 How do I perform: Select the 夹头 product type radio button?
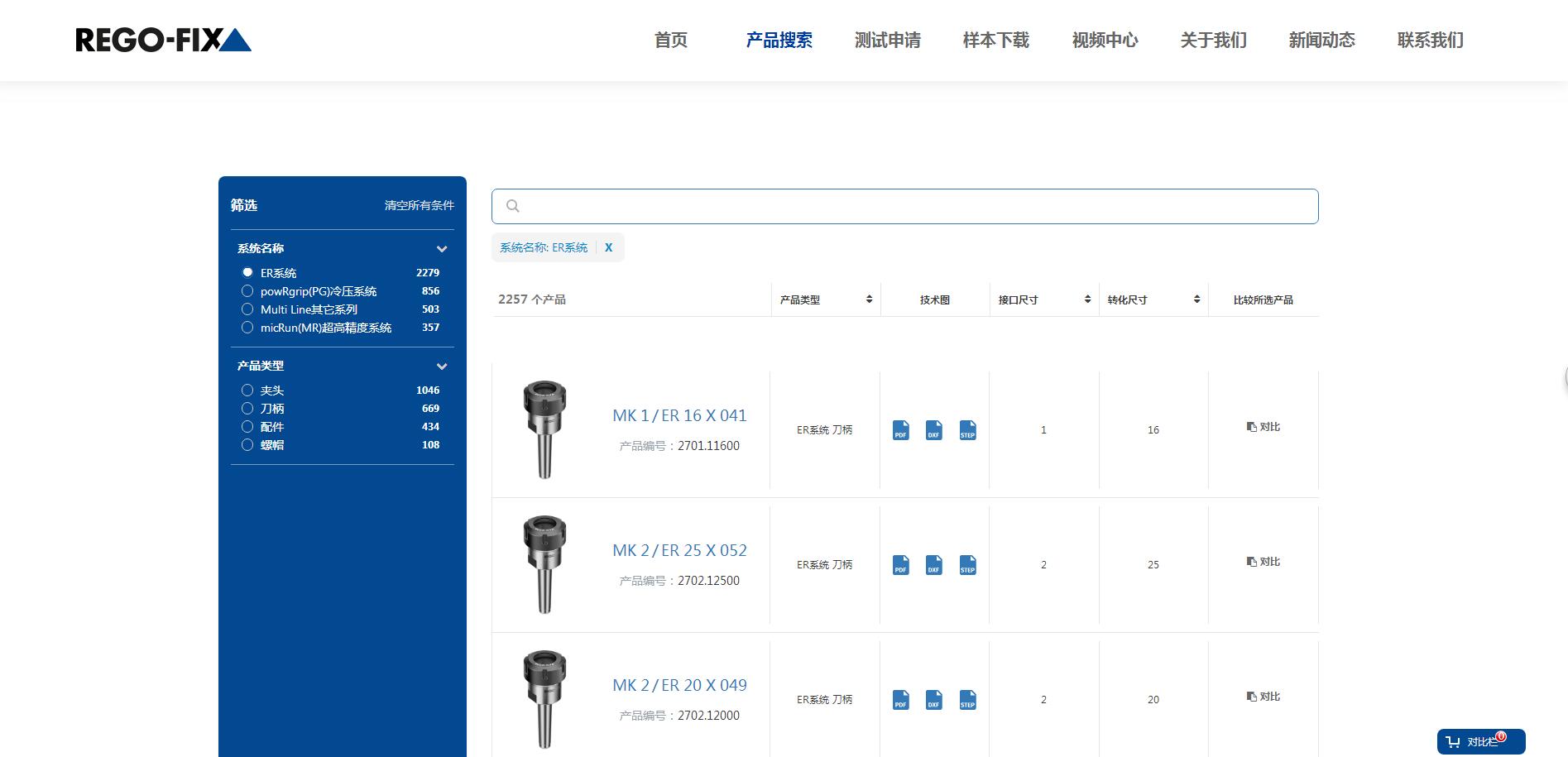coord(247,390)
